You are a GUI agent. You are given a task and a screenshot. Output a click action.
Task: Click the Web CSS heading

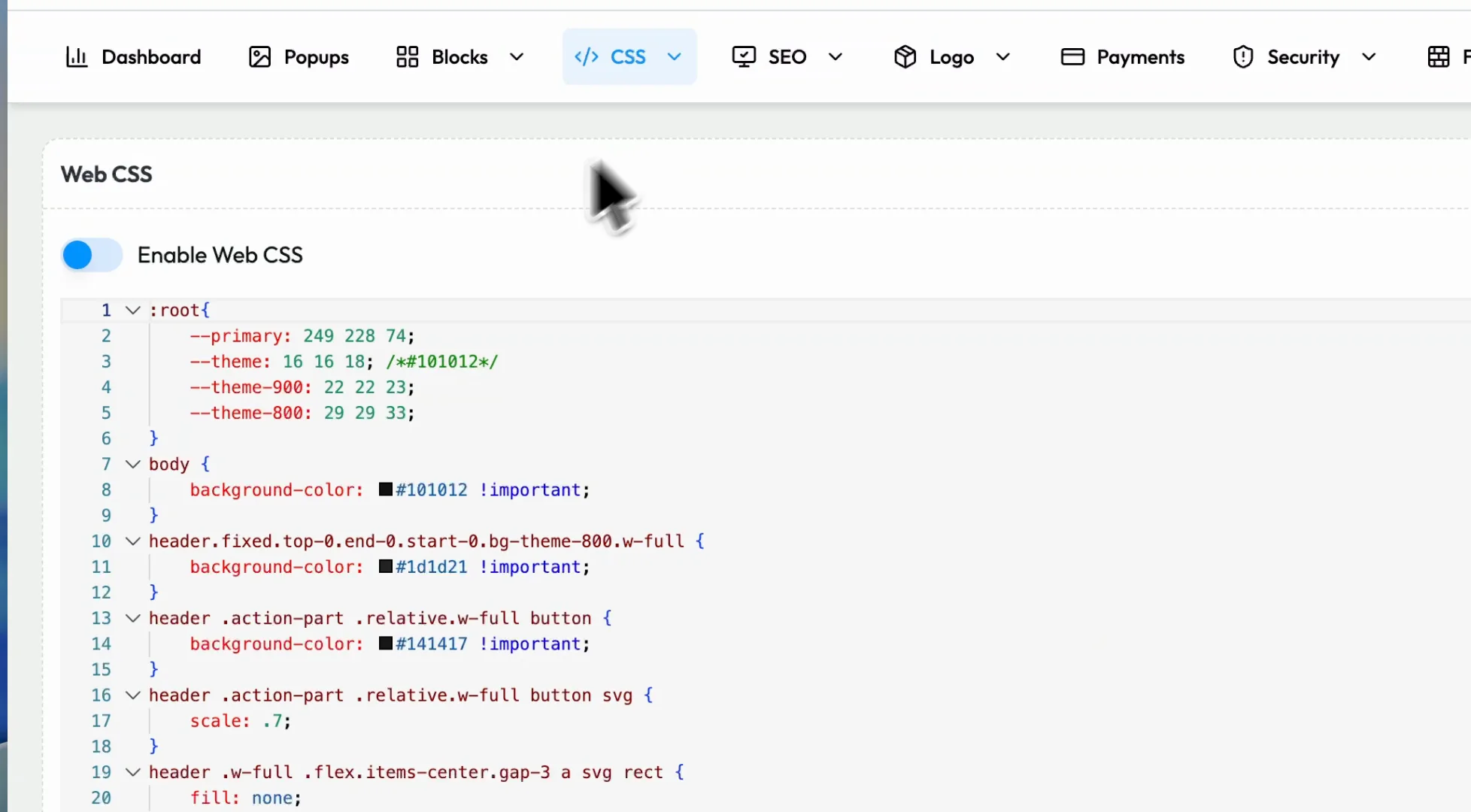point(107,174)
